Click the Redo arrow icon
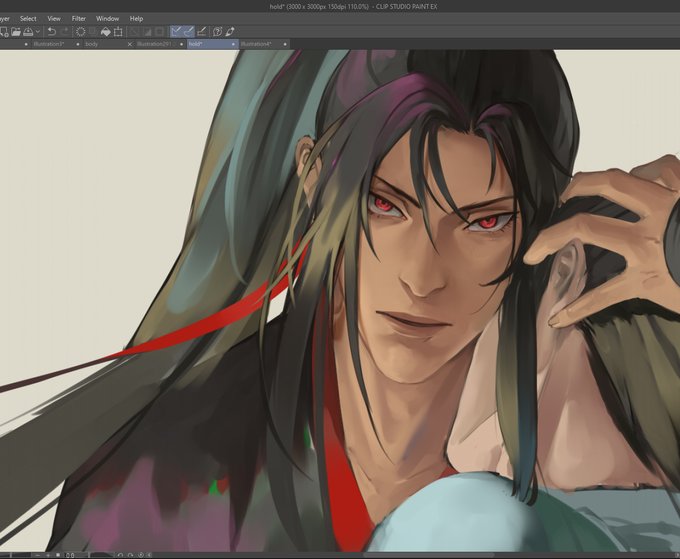The height and width of the screenshot is (559, 680). click(x=65, y=32)
